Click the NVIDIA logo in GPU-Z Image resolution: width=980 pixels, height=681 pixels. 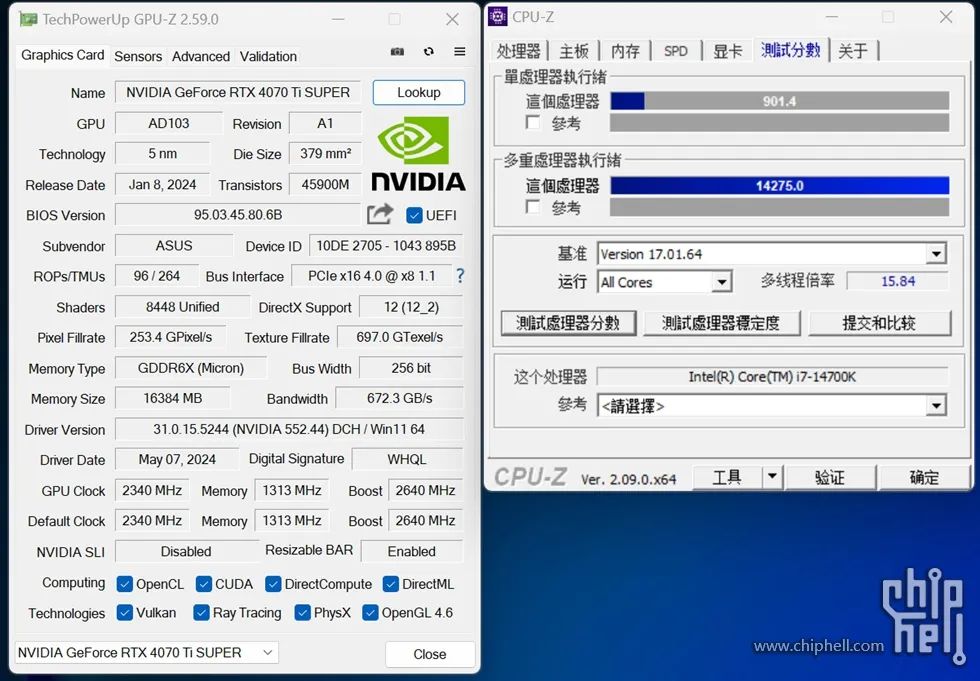[418, 154]
